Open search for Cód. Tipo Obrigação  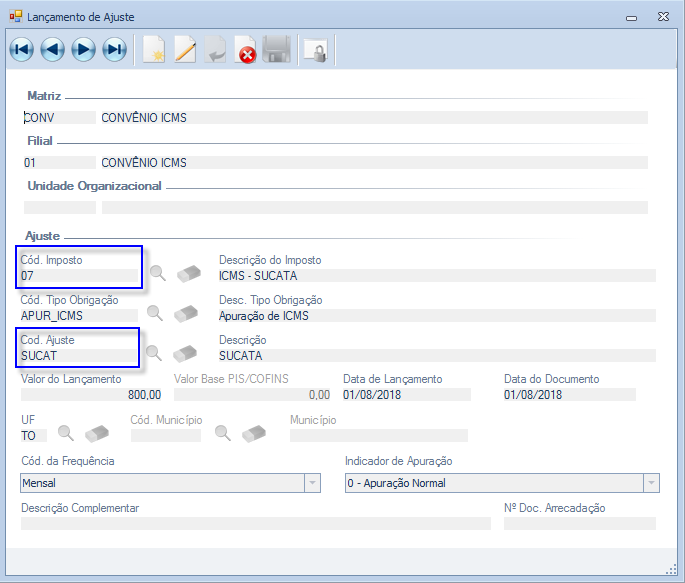pos(158,313)
